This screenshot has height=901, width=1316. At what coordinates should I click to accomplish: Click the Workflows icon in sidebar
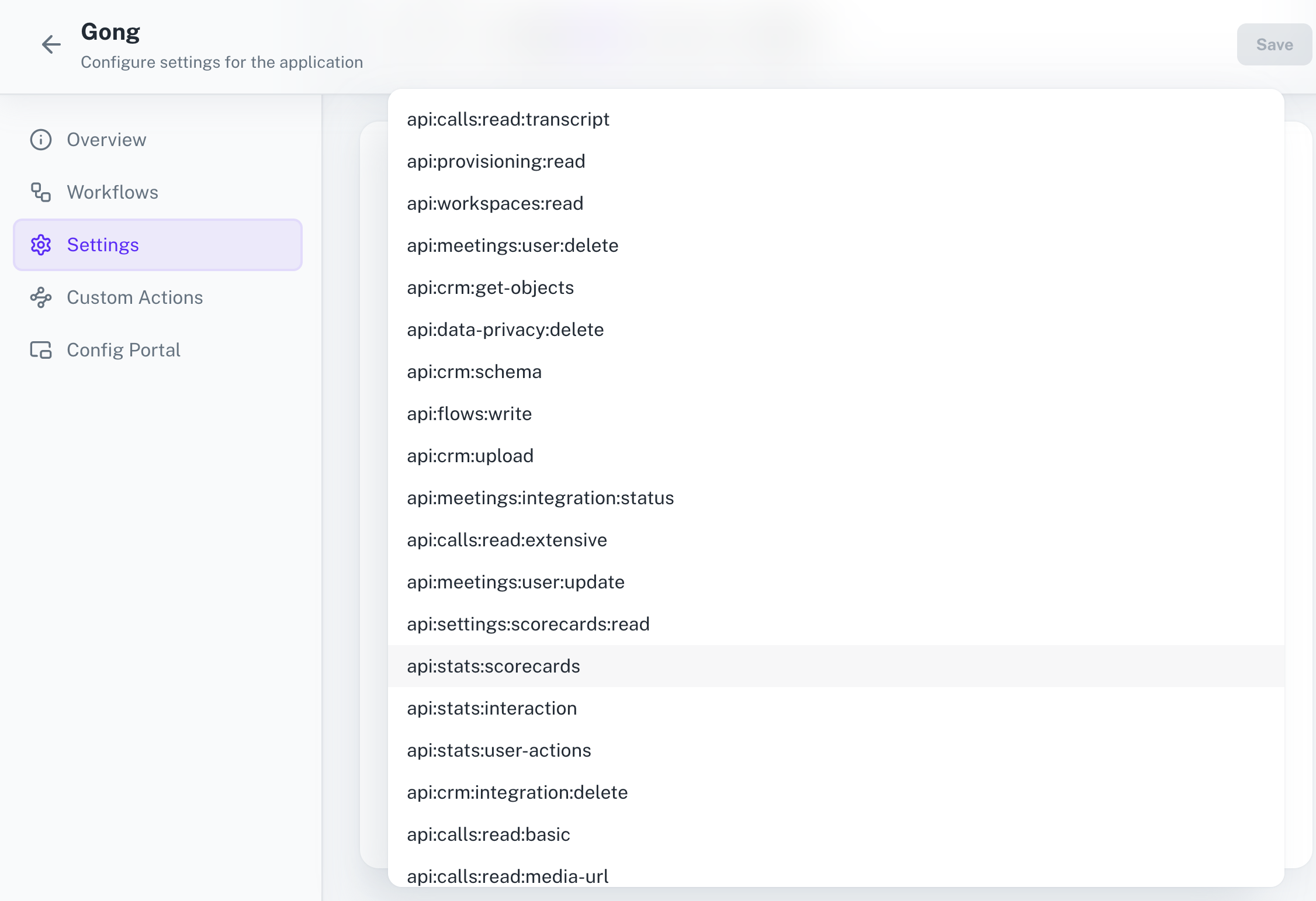click(40, 192)
